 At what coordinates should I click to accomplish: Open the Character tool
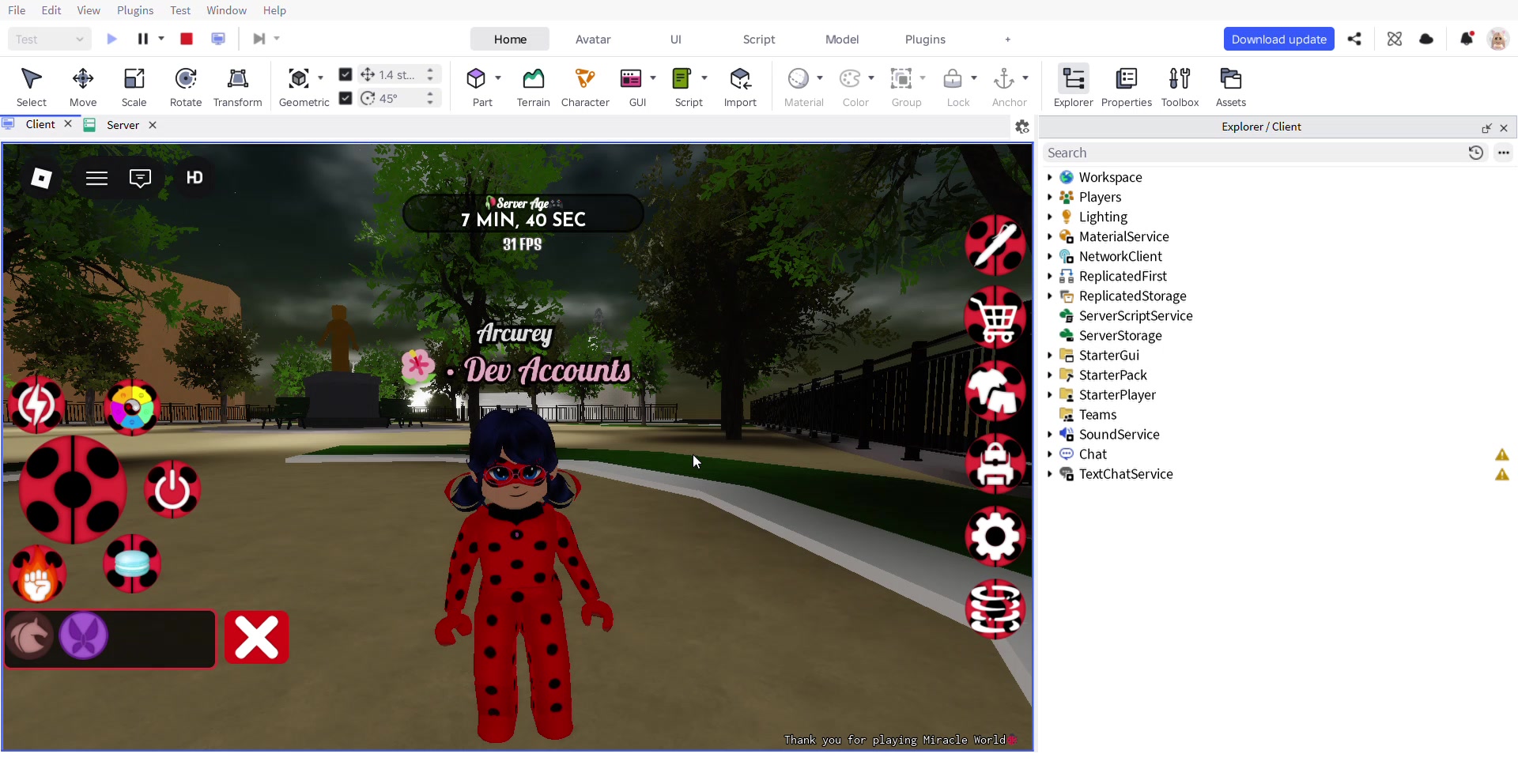click(585, 87)
